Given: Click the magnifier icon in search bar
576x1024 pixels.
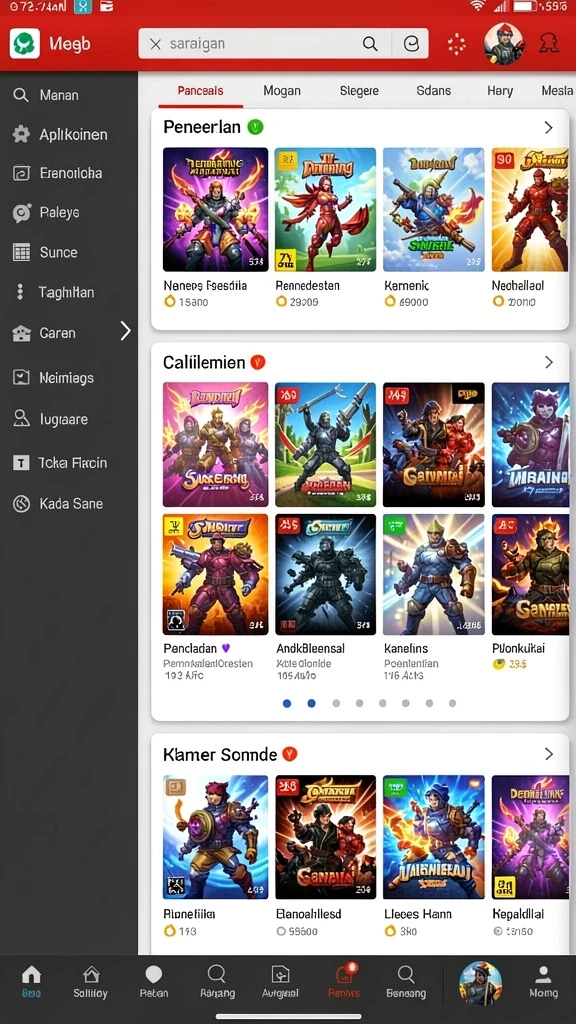Looking at the screenshot, I should point(370,44).
